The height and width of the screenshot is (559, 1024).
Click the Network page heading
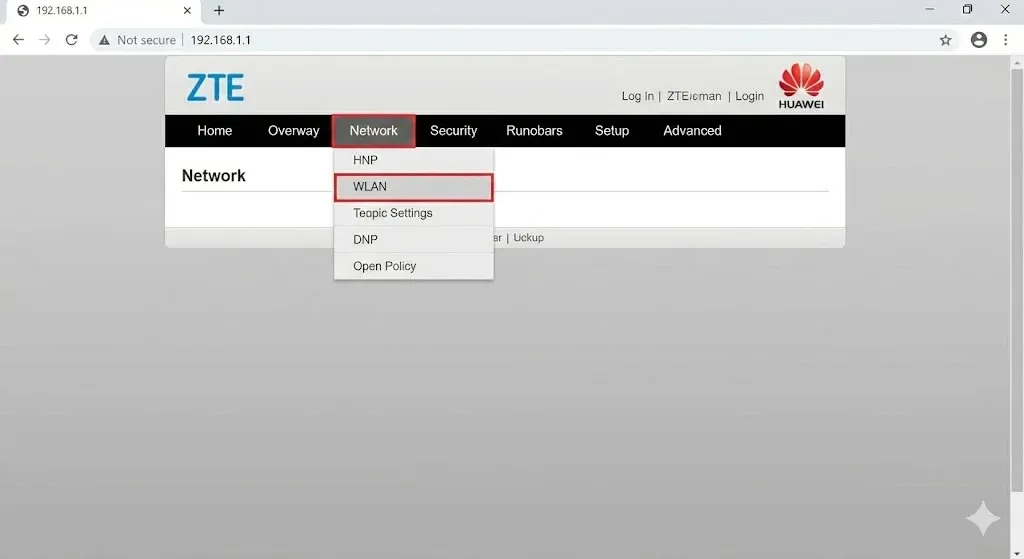click(x=214, y=176)
